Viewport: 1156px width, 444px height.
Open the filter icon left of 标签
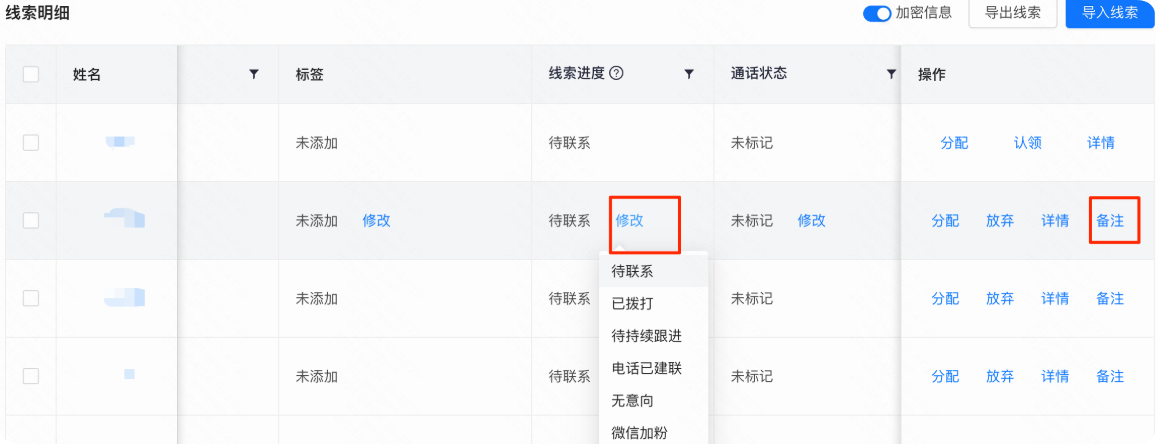coord(254,74)
